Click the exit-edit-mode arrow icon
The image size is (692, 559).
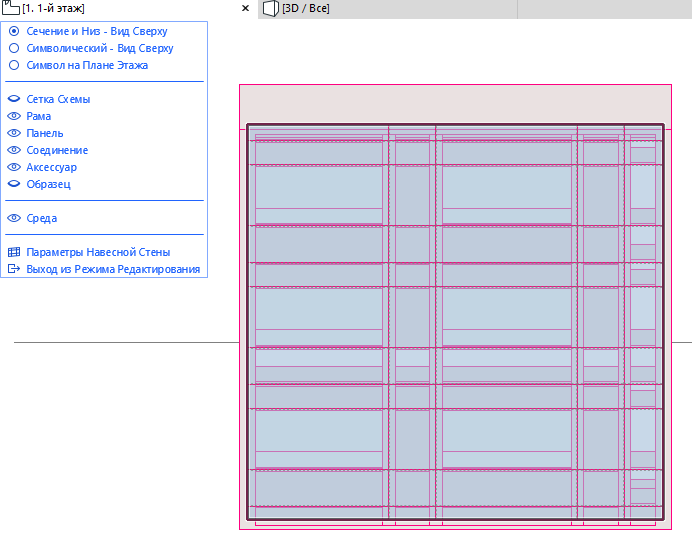[14, 269]
